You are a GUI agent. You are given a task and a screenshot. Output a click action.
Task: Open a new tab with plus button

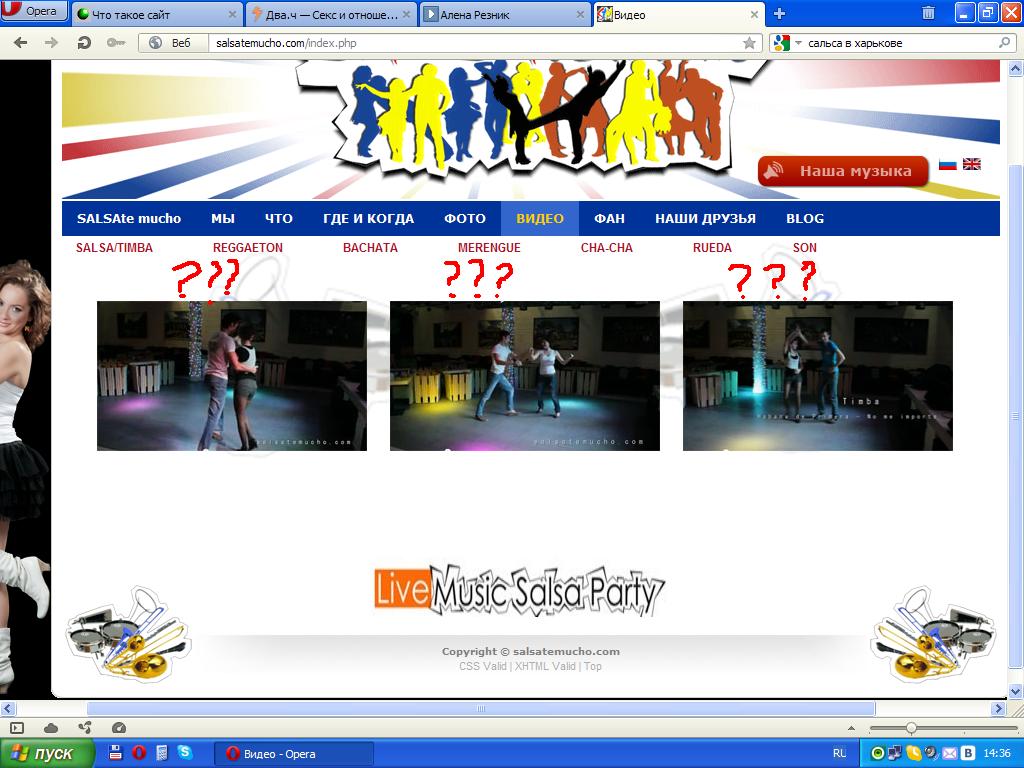tap(779, 14)
